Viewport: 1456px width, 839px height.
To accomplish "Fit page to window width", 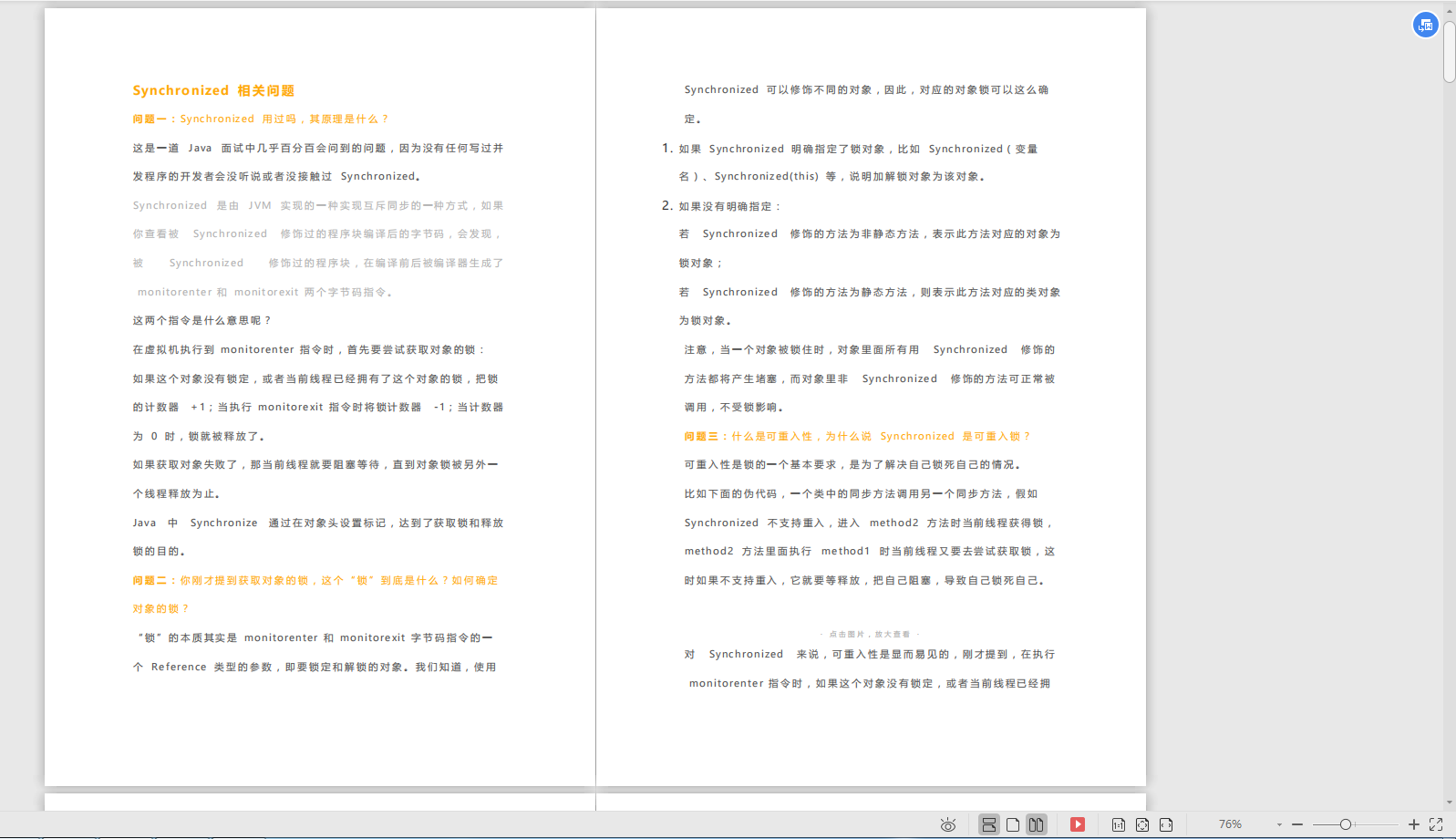I will coord(1166,824).
